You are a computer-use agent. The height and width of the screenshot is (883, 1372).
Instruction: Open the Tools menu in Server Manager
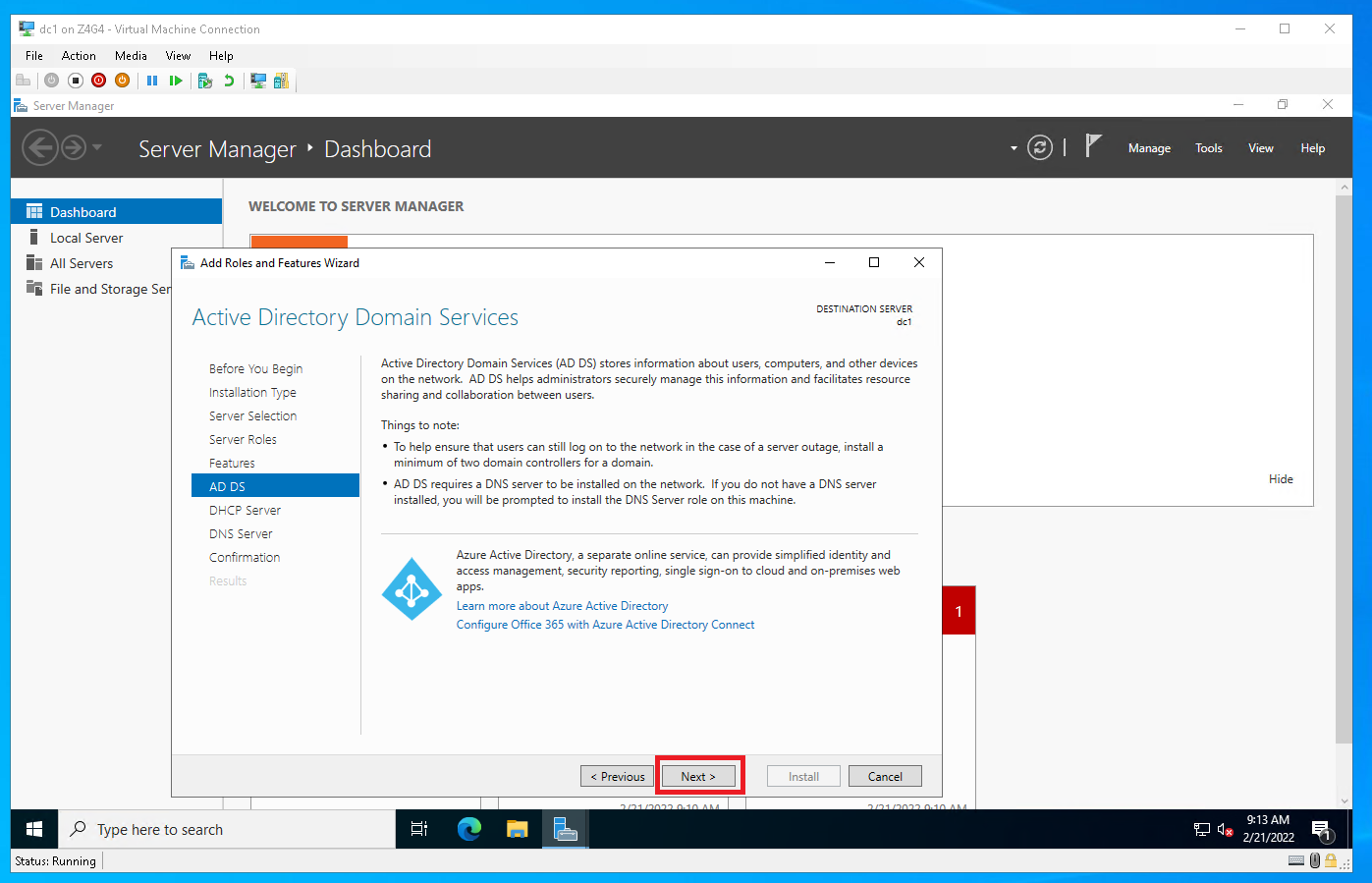(1209, 148)
